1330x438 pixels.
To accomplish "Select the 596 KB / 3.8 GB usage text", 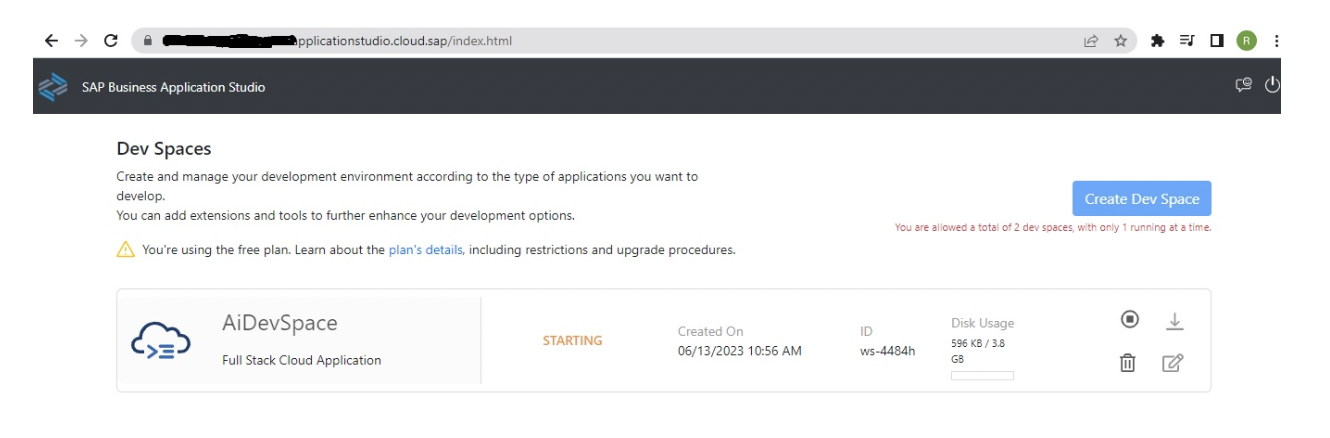I will click(978, 350).
